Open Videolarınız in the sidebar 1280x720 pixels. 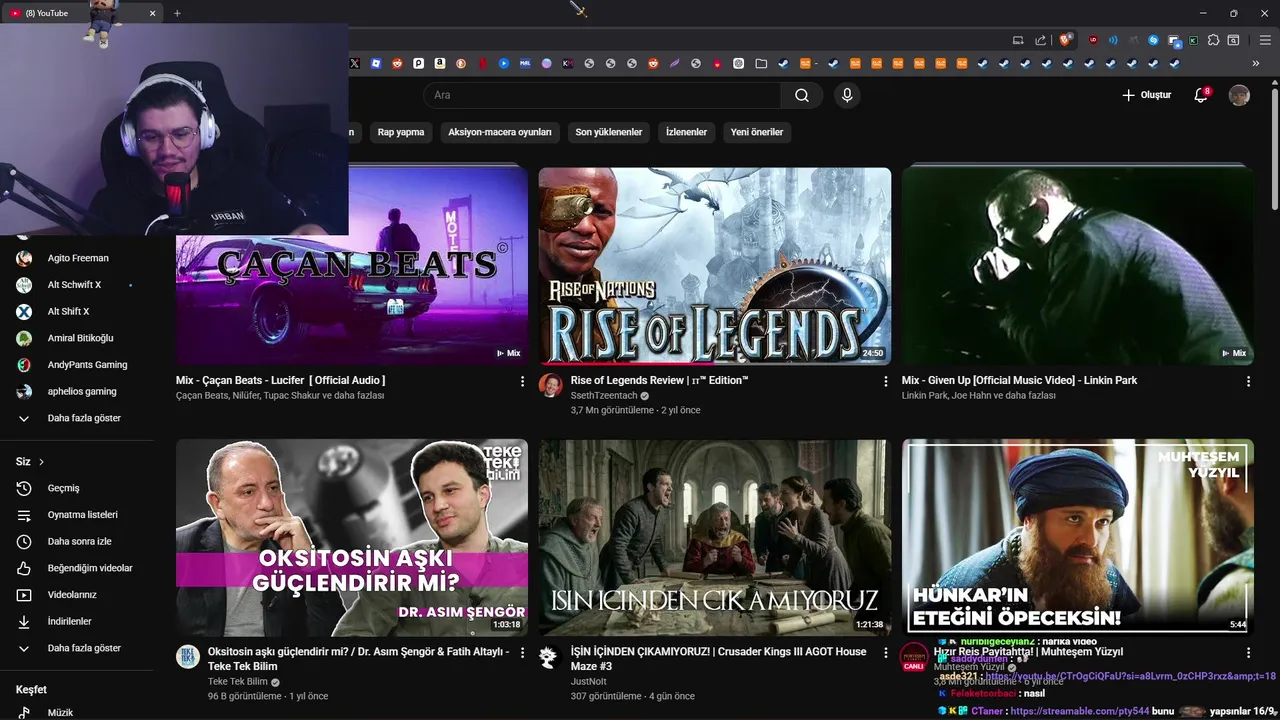coord(77,595)
